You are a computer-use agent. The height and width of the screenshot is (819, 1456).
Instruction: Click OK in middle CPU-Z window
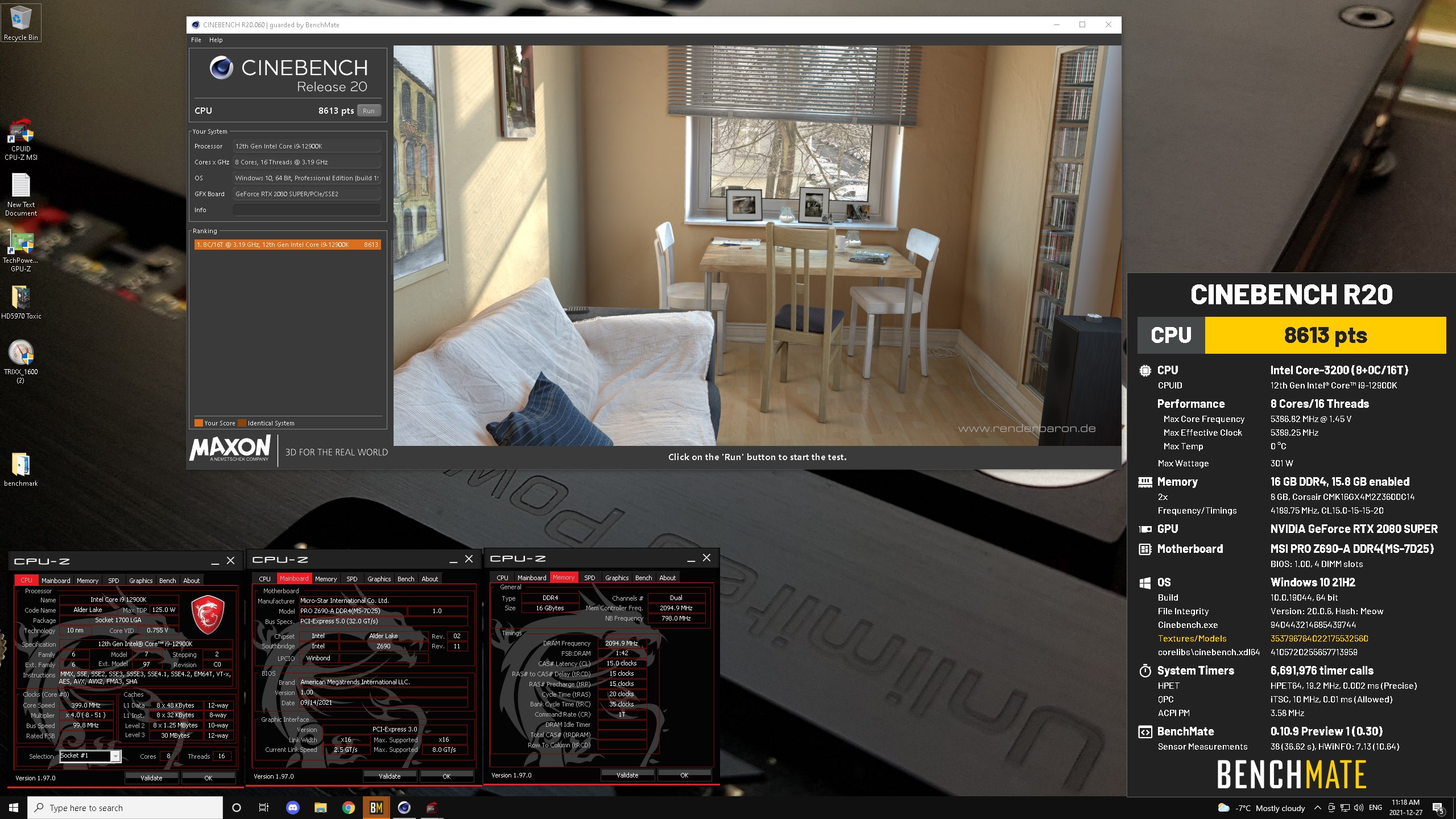[446, 776]
